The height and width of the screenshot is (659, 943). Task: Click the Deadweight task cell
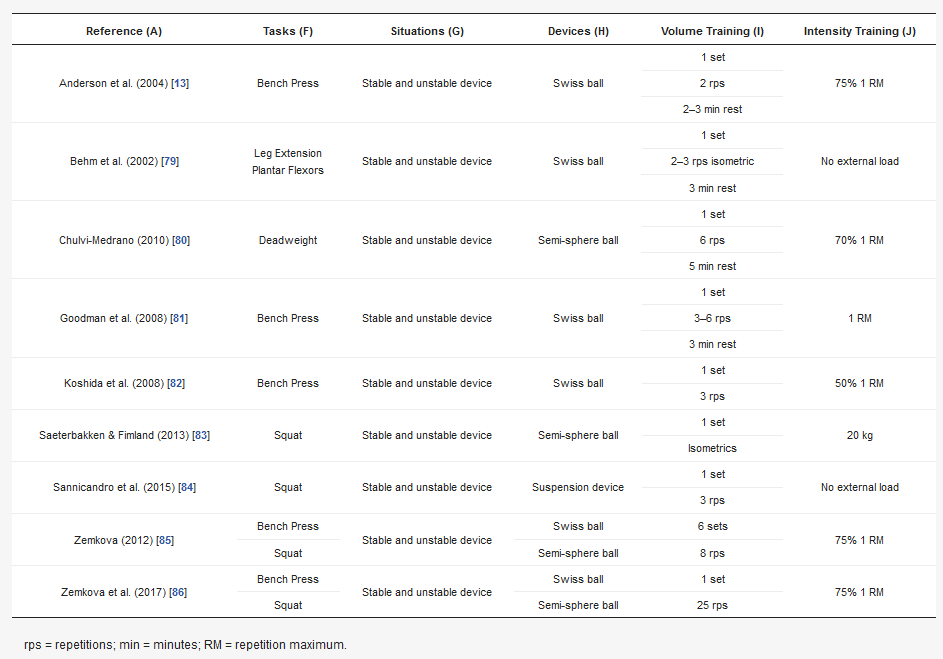point(288,241)
